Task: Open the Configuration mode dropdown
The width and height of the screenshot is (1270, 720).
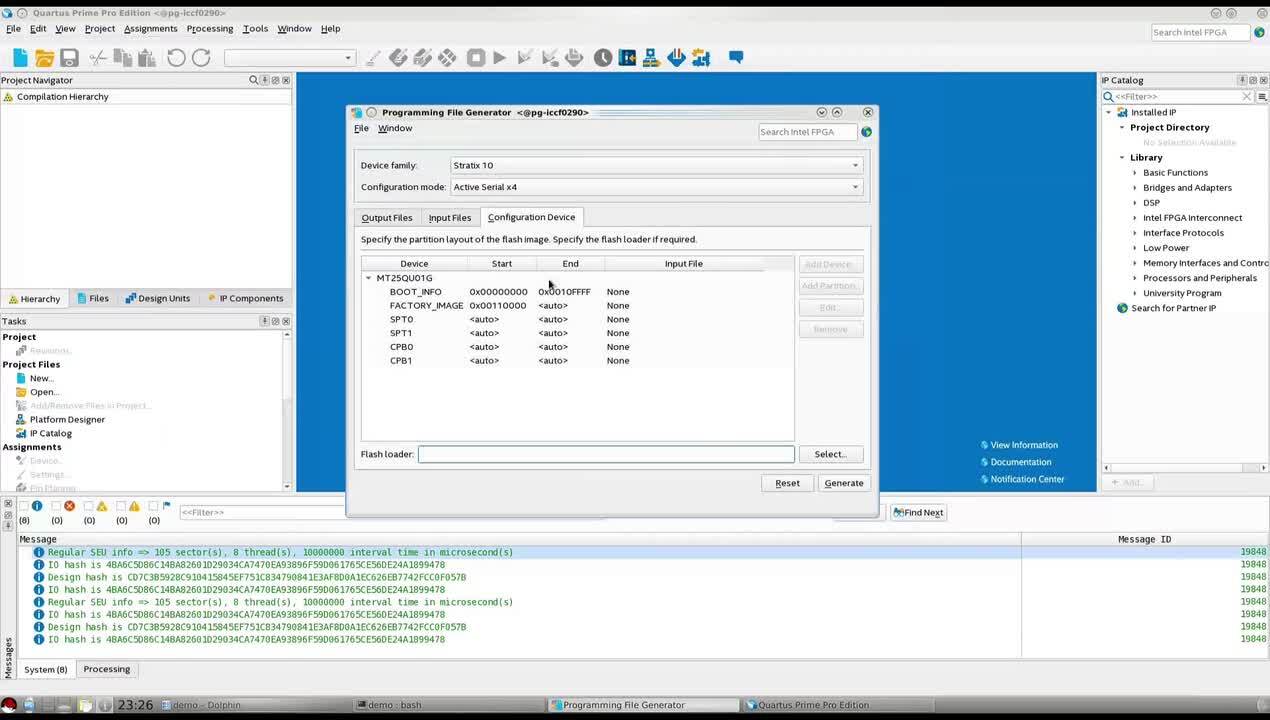Action: click(655, 187)
